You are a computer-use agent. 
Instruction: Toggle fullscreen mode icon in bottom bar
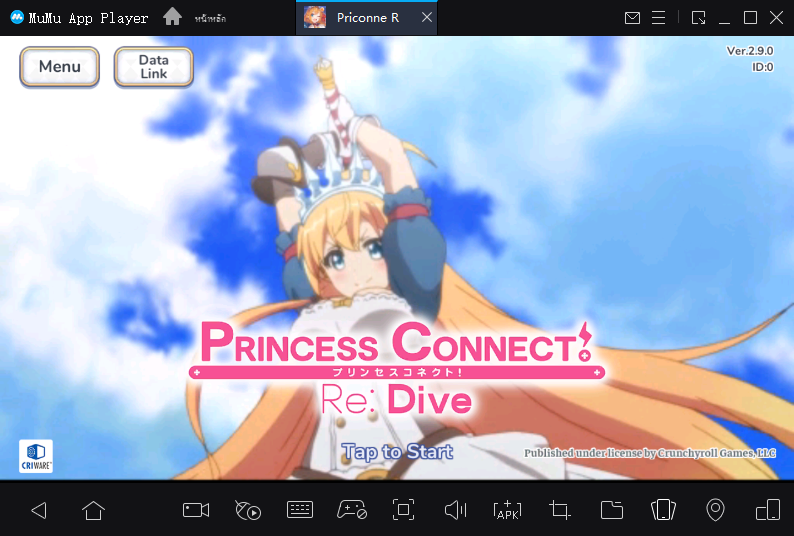pos(404,511)
